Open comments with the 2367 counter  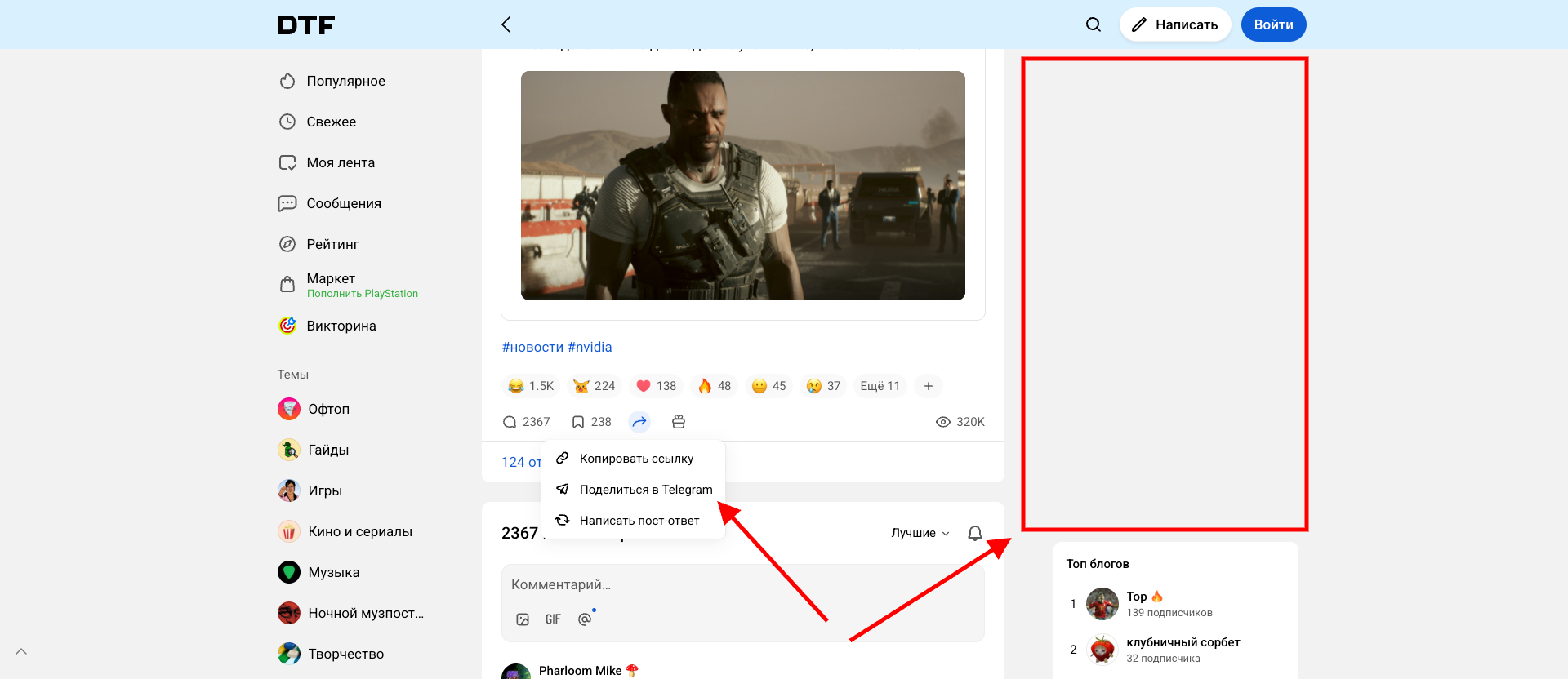(527, 422)
